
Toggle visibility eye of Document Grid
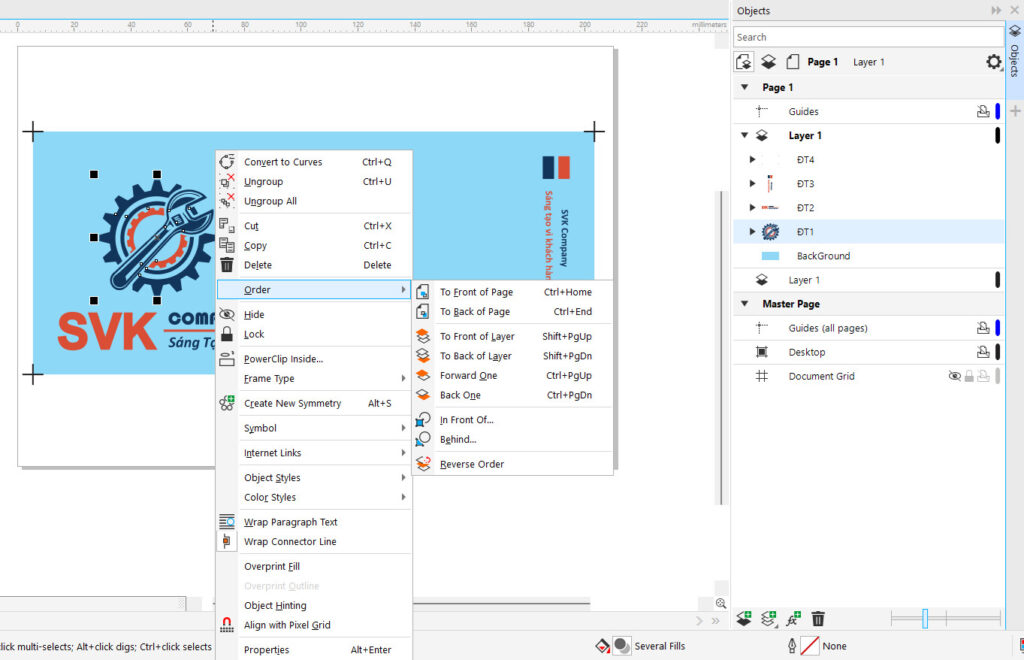coord(954,376)
